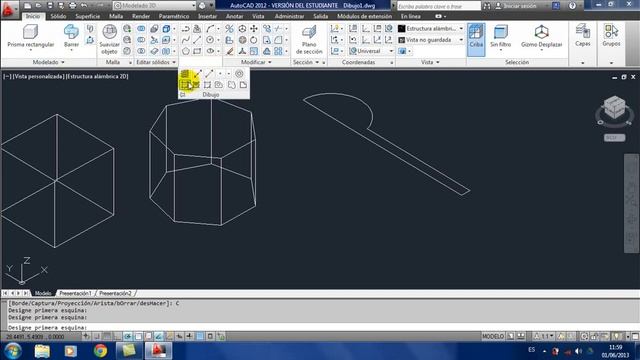This screenshot has height=360, width=640.
Task: Select the polygon draw tool
Action: pos(186,51)
